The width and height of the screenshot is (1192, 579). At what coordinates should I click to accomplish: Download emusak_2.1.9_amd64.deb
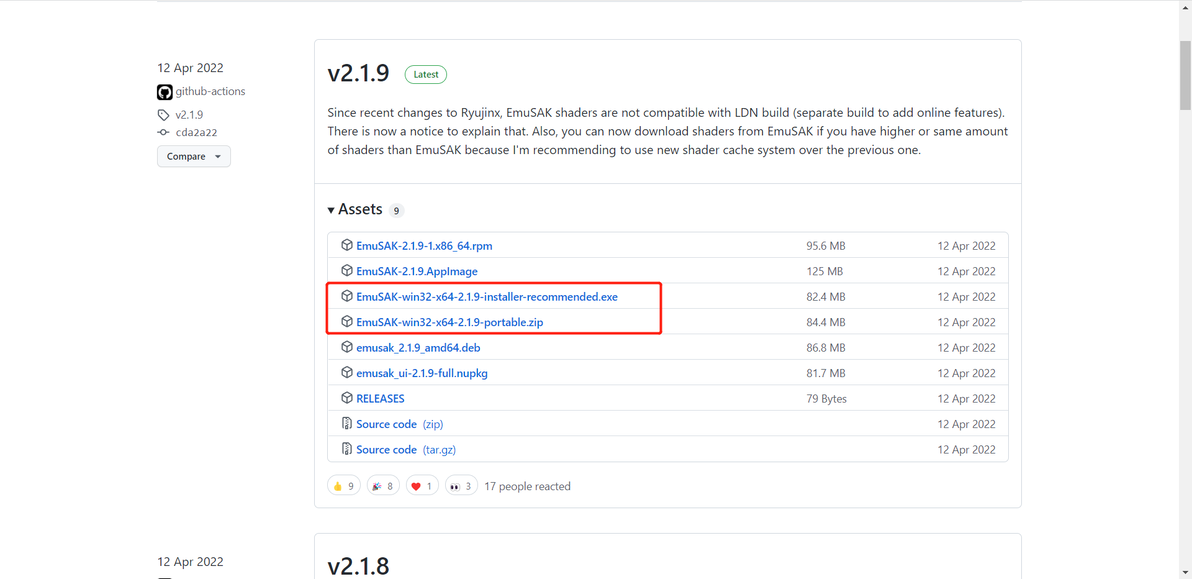click(418, 348)
